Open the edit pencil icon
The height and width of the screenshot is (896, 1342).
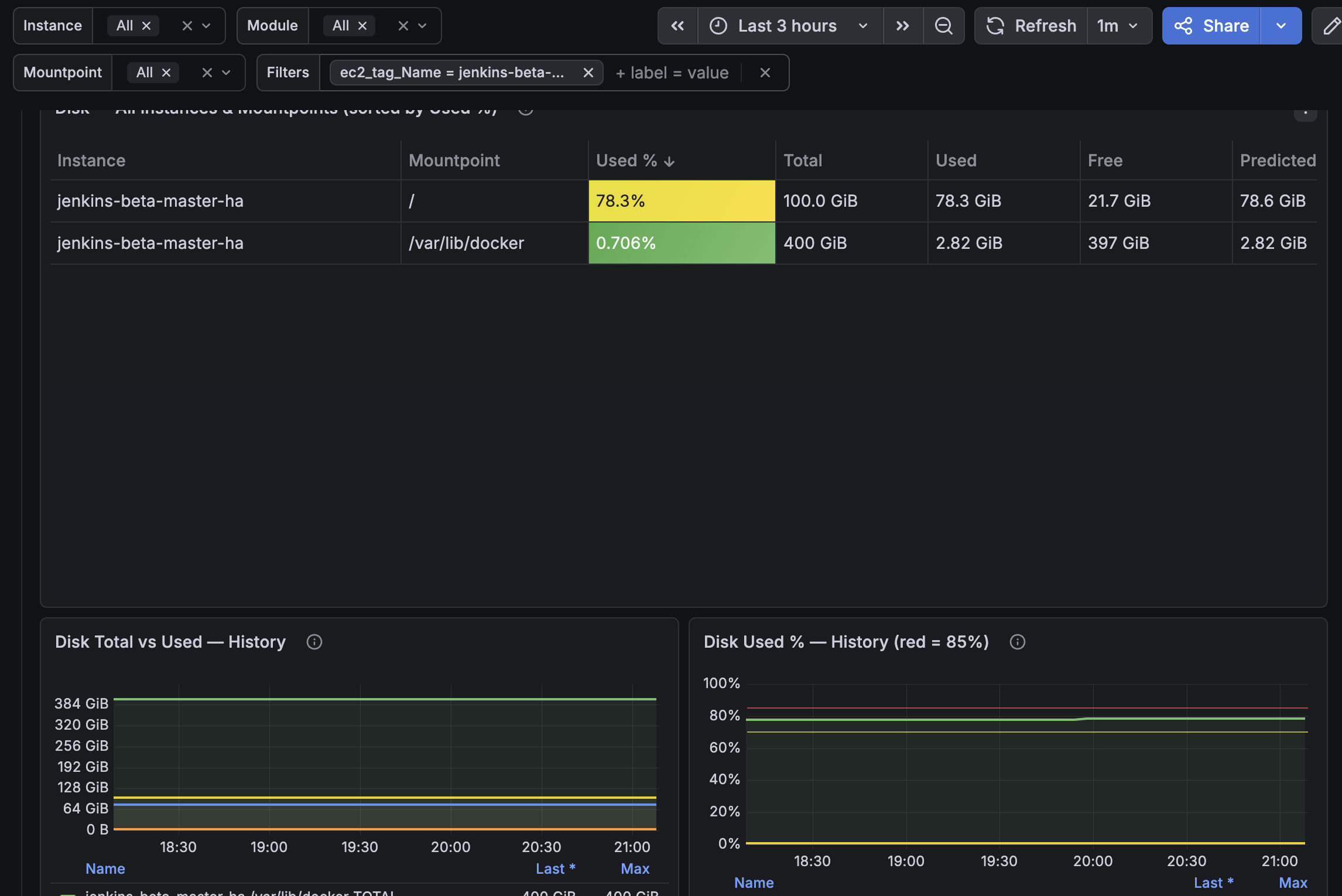point(1331,26)
